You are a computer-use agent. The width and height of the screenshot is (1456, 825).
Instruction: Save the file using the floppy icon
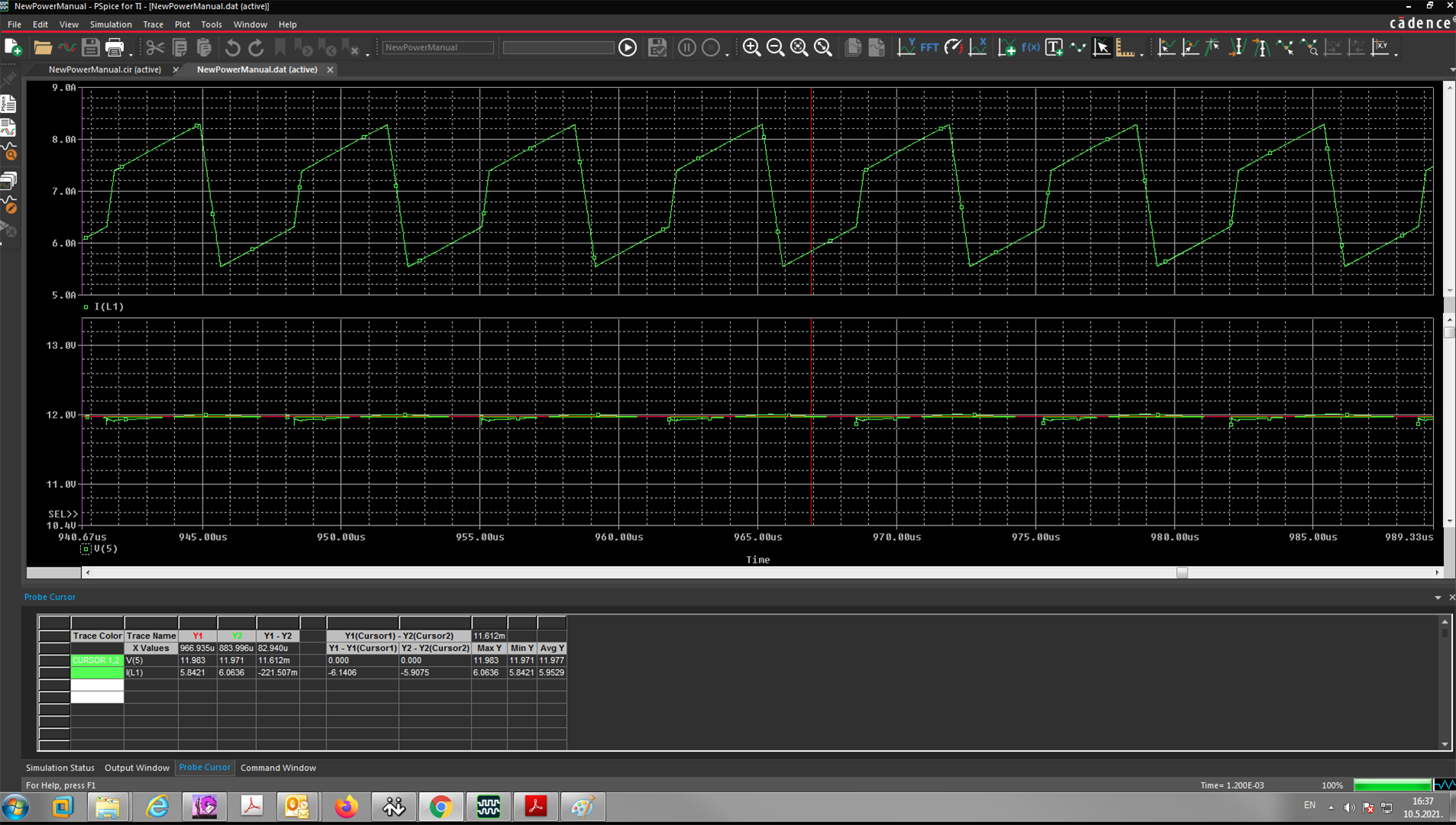point(90,47)
